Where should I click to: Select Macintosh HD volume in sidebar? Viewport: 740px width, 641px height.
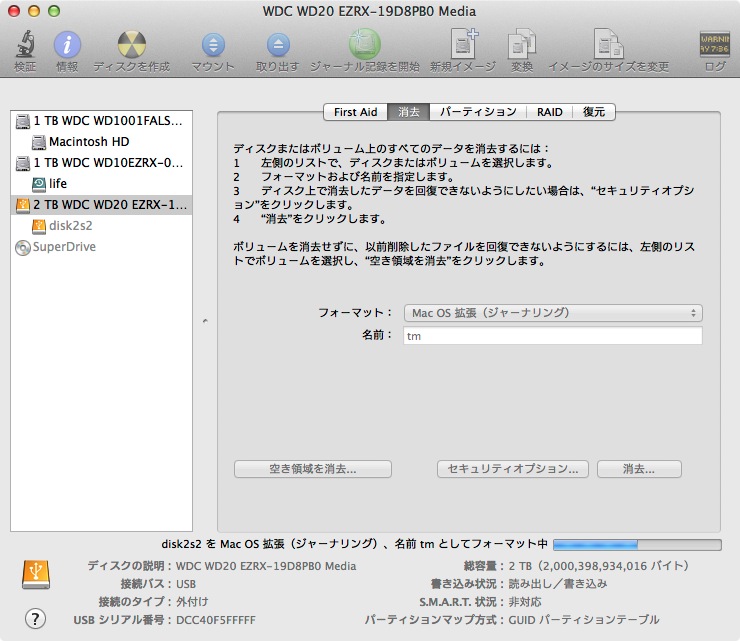pos(88,142)
